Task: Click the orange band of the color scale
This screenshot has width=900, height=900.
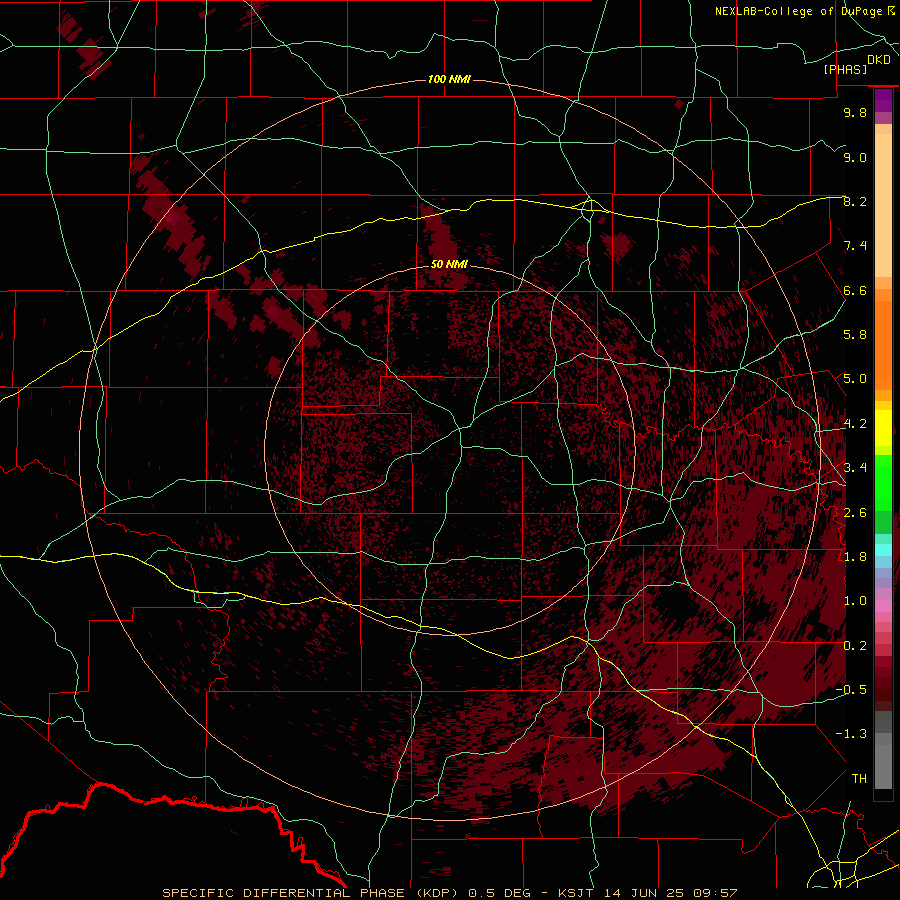Action: click(883, 339)
